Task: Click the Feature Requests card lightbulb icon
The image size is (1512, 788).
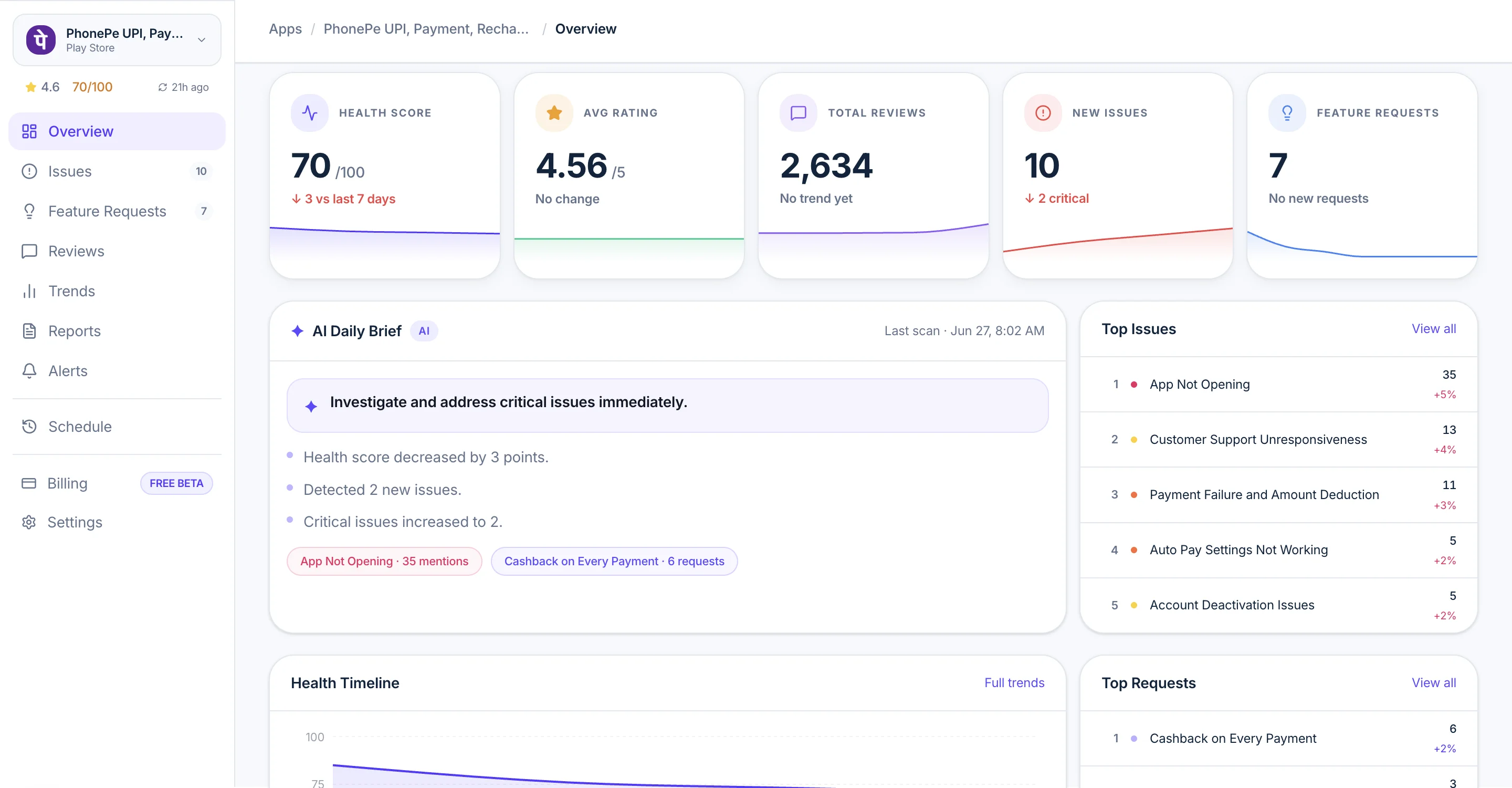Action: [x=1287, y=112]
